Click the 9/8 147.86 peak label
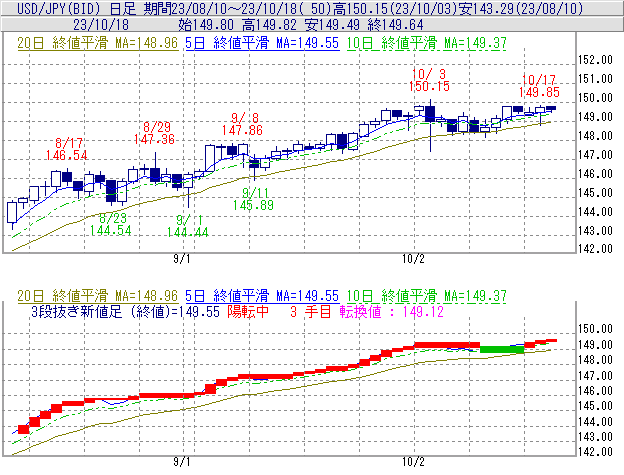Screen dimensions: 624x475 (x=242, y=124)
